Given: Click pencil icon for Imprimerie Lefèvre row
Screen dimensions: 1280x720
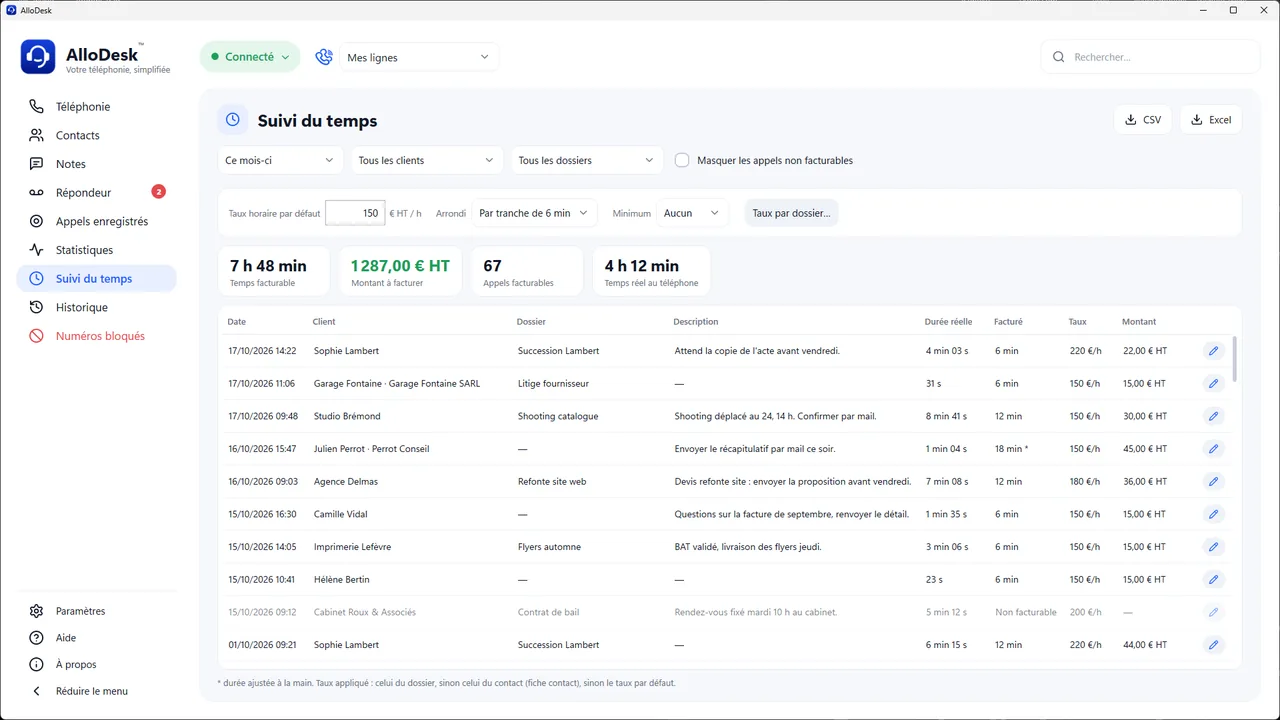Looking at the screenshot, I should 1213,547.
